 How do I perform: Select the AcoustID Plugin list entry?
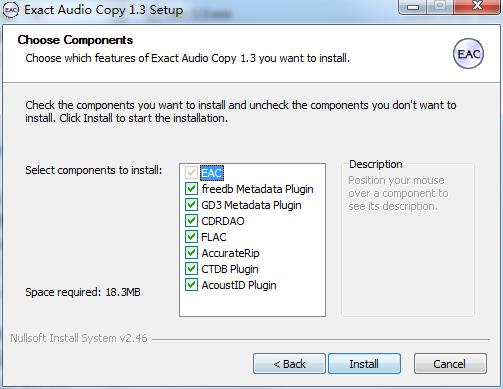tap(239, 285)
